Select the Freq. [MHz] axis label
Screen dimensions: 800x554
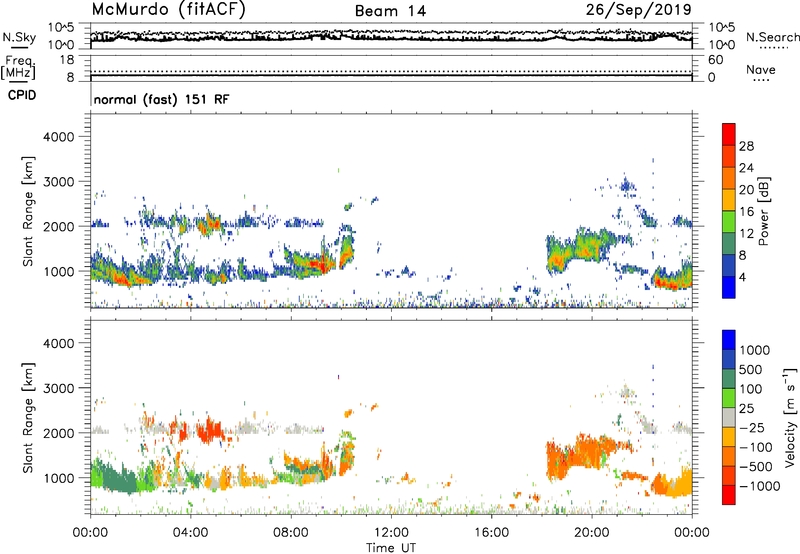(18, 67)
